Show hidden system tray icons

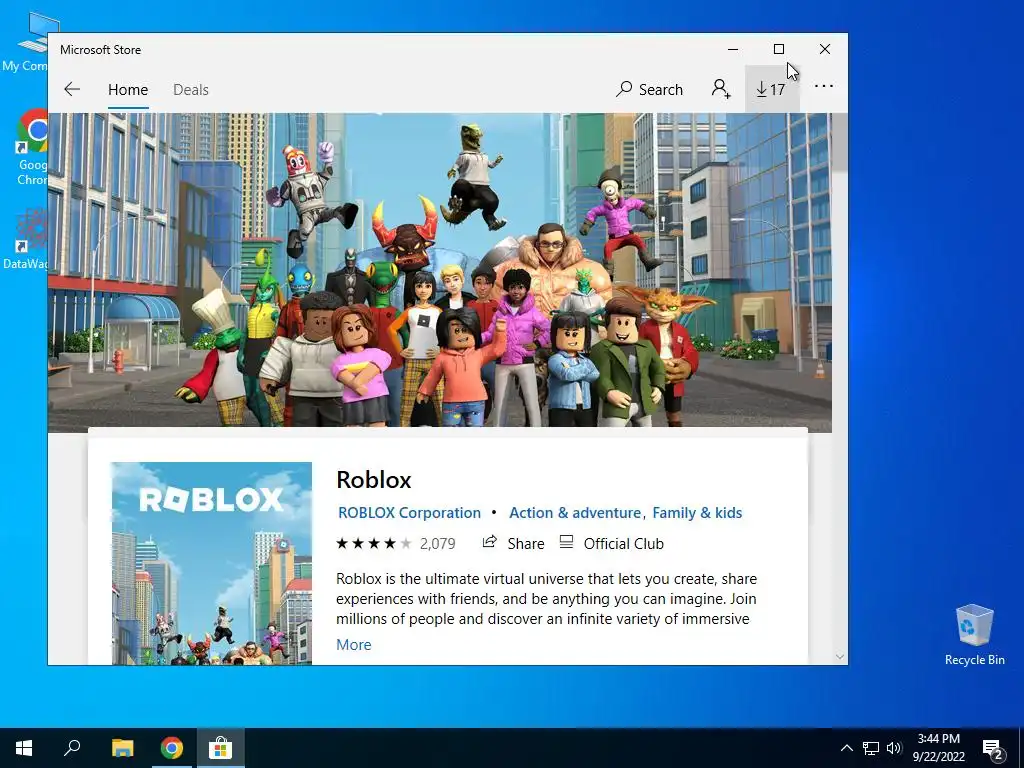pos(846,748)
